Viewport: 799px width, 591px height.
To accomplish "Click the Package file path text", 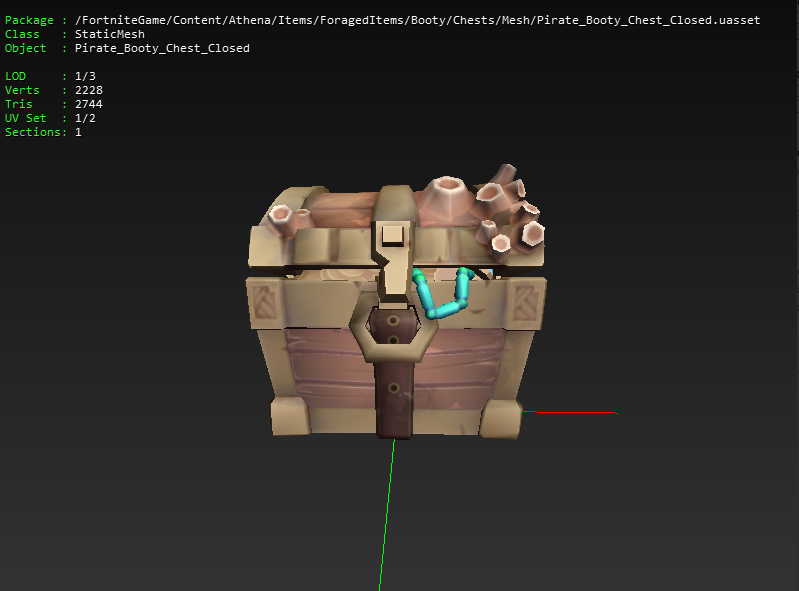I will tap(417, 20).
